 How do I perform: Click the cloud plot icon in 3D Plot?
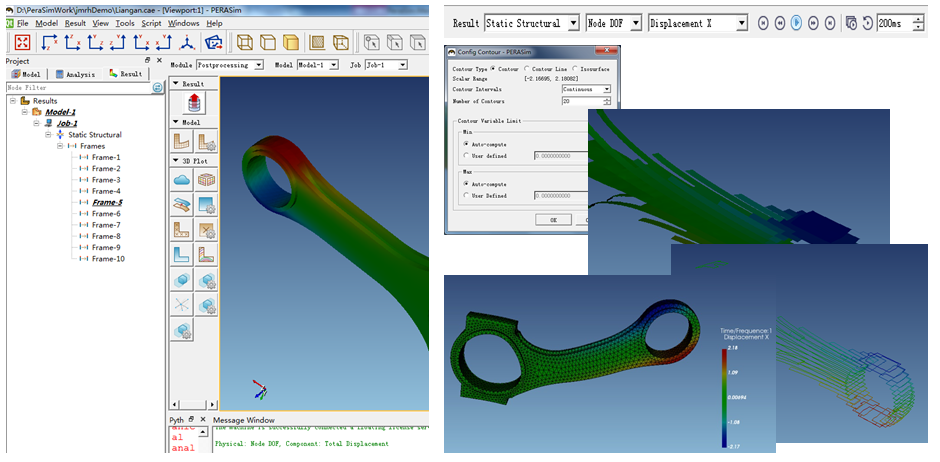pos(182,180)
